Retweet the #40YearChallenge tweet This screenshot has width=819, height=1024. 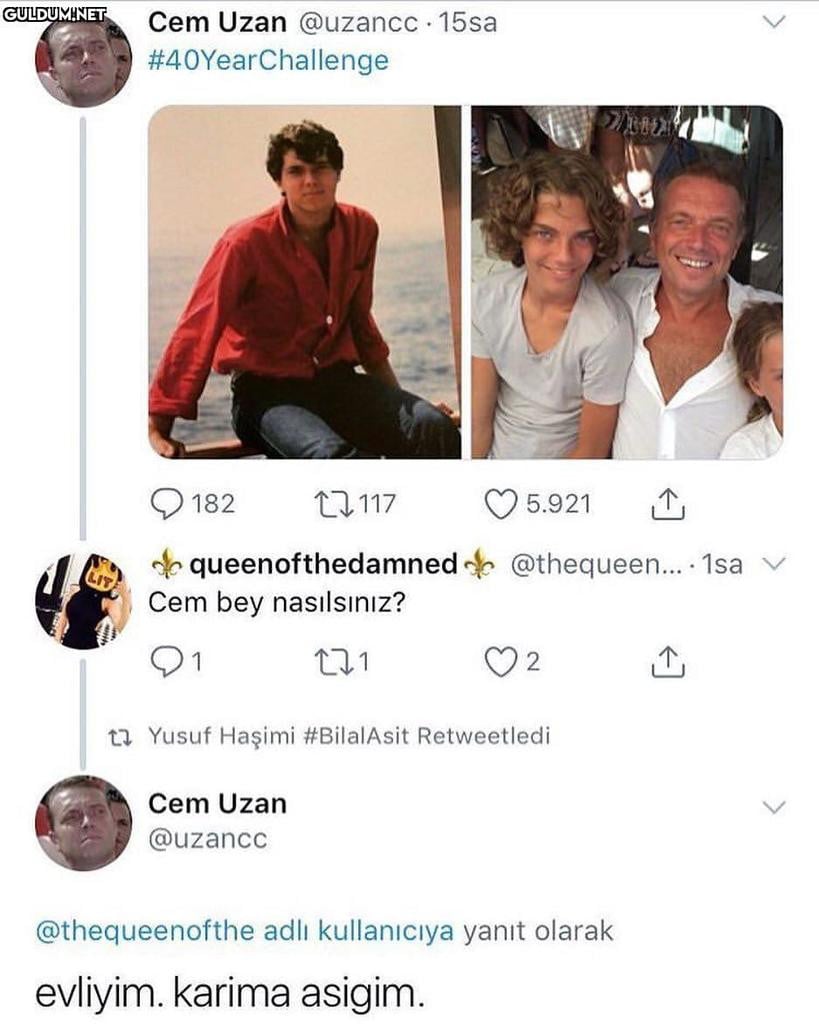332,503
